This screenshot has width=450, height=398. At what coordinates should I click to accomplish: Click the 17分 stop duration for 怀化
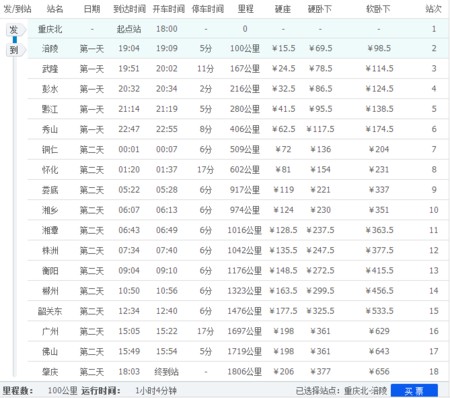point(206,170)
